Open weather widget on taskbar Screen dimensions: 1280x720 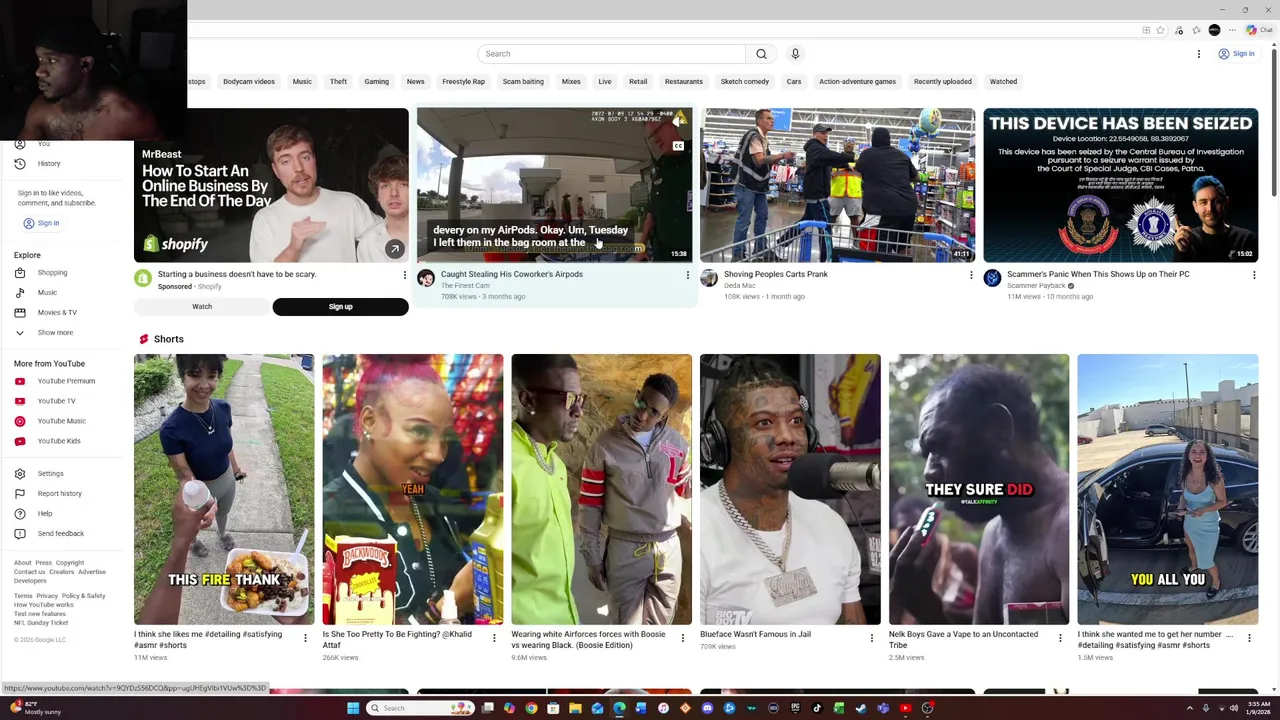(36, 708)
